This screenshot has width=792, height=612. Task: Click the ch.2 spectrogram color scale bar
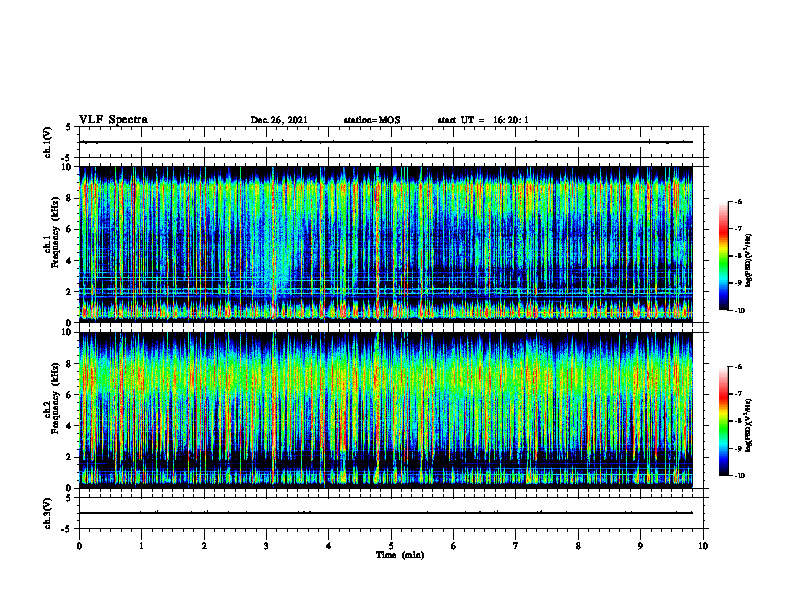[723, 421]
